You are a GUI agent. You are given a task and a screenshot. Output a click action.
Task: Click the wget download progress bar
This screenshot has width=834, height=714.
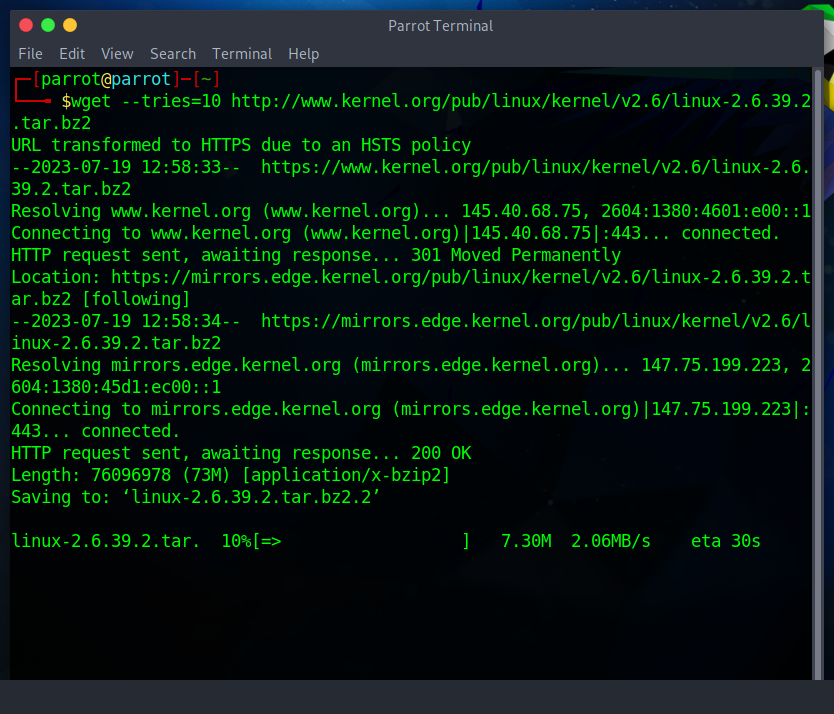click(x=360, y=541)
